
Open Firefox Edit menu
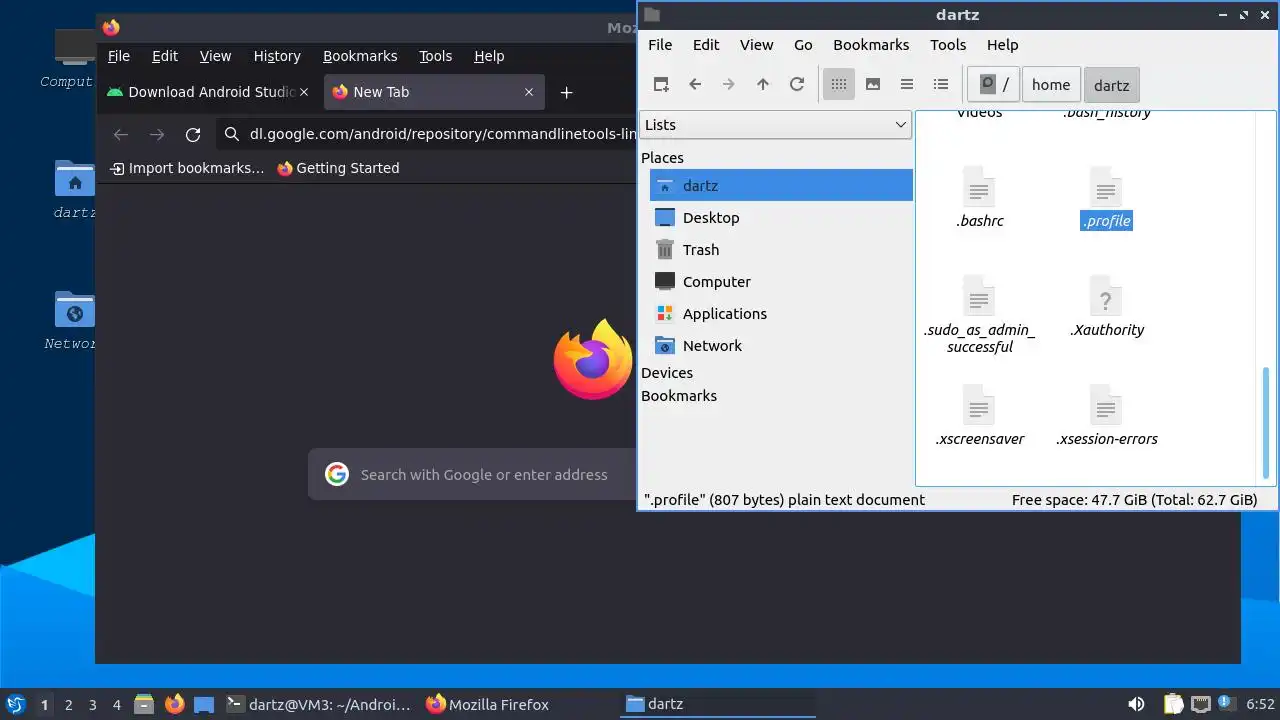coord(165,56)
